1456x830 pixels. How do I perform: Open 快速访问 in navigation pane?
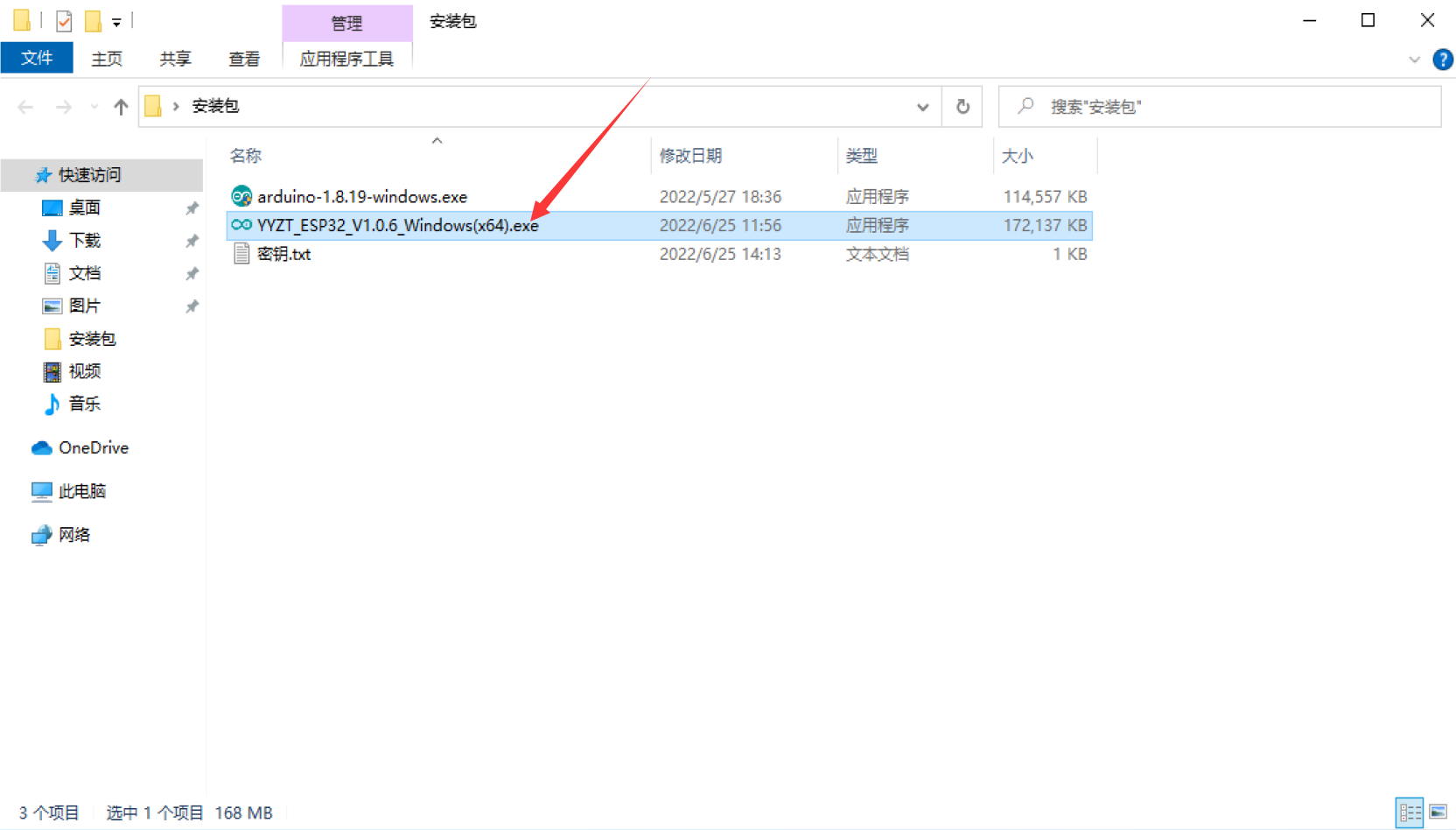click(90, 175)
